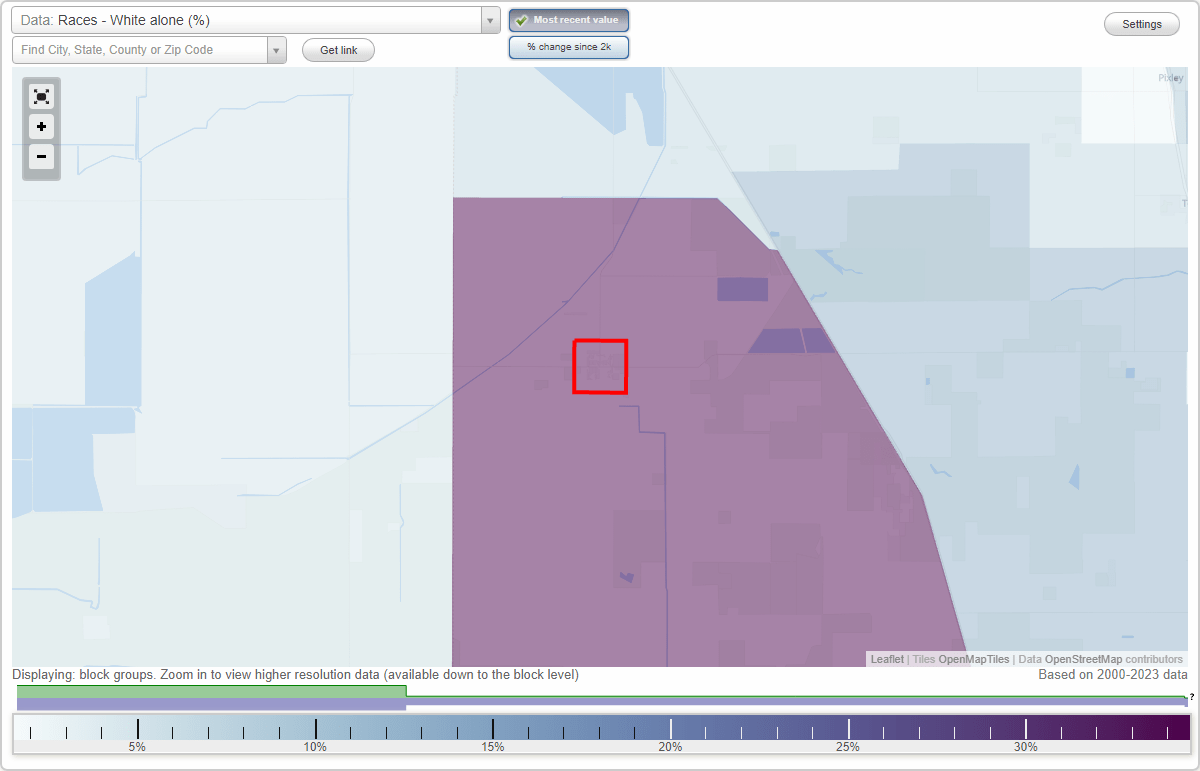Image resolution: width=1200 pixels, height=771 pixels.
Task: Open the Settings panel
Action: click(x=1141, y=23)
